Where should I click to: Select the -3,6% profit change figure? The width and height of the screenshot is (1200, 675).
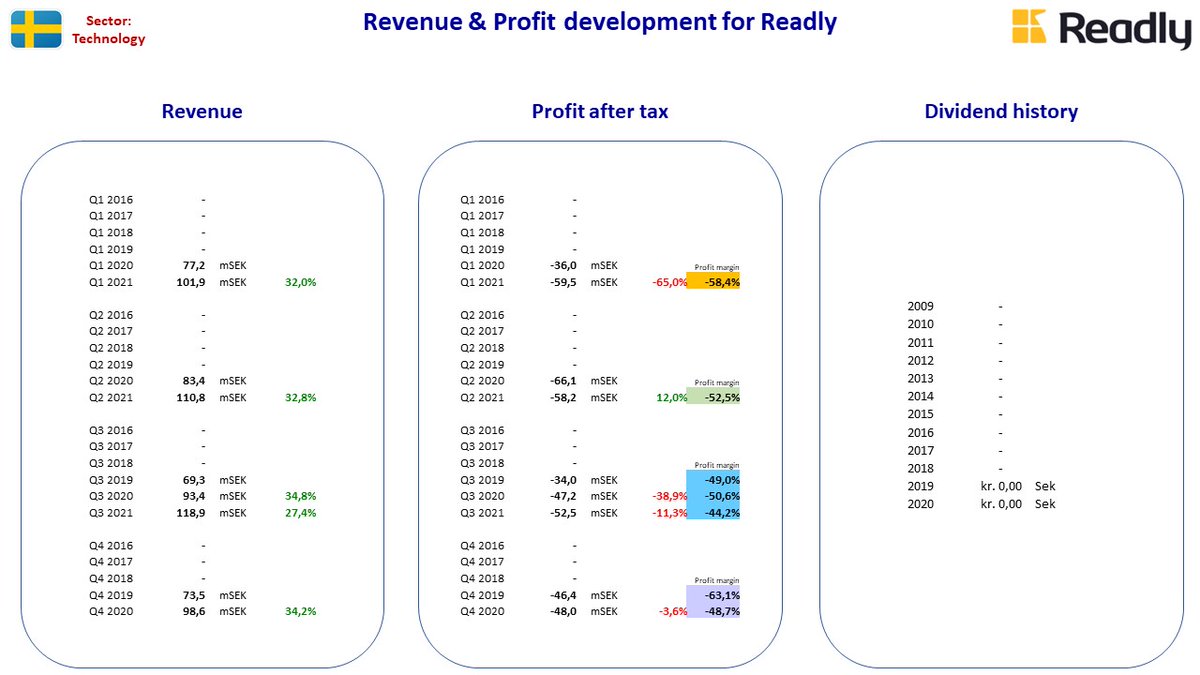point(672,612)
